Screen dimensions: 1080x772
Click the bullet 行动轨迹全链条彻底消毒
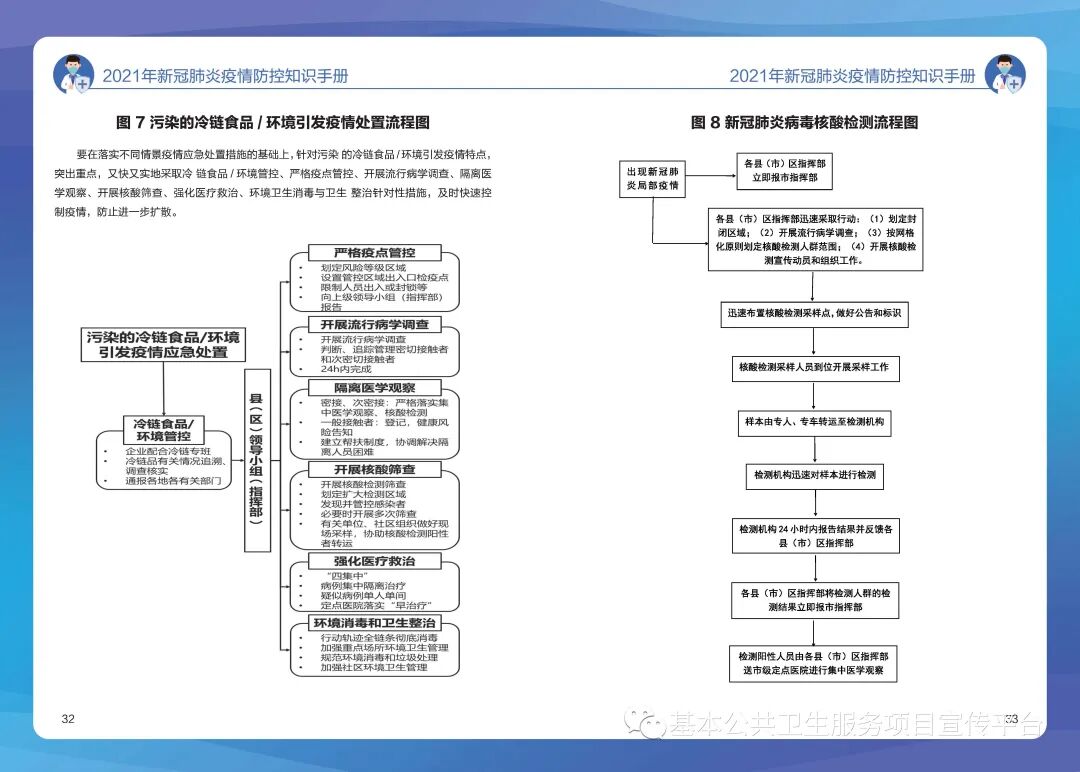coord(379,638)
